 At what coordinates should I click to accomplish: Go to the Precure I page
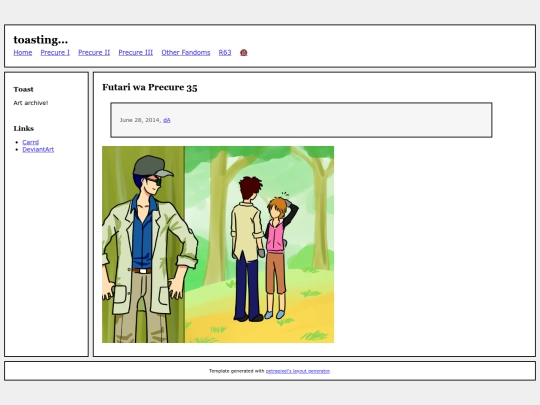coord(55,52)
